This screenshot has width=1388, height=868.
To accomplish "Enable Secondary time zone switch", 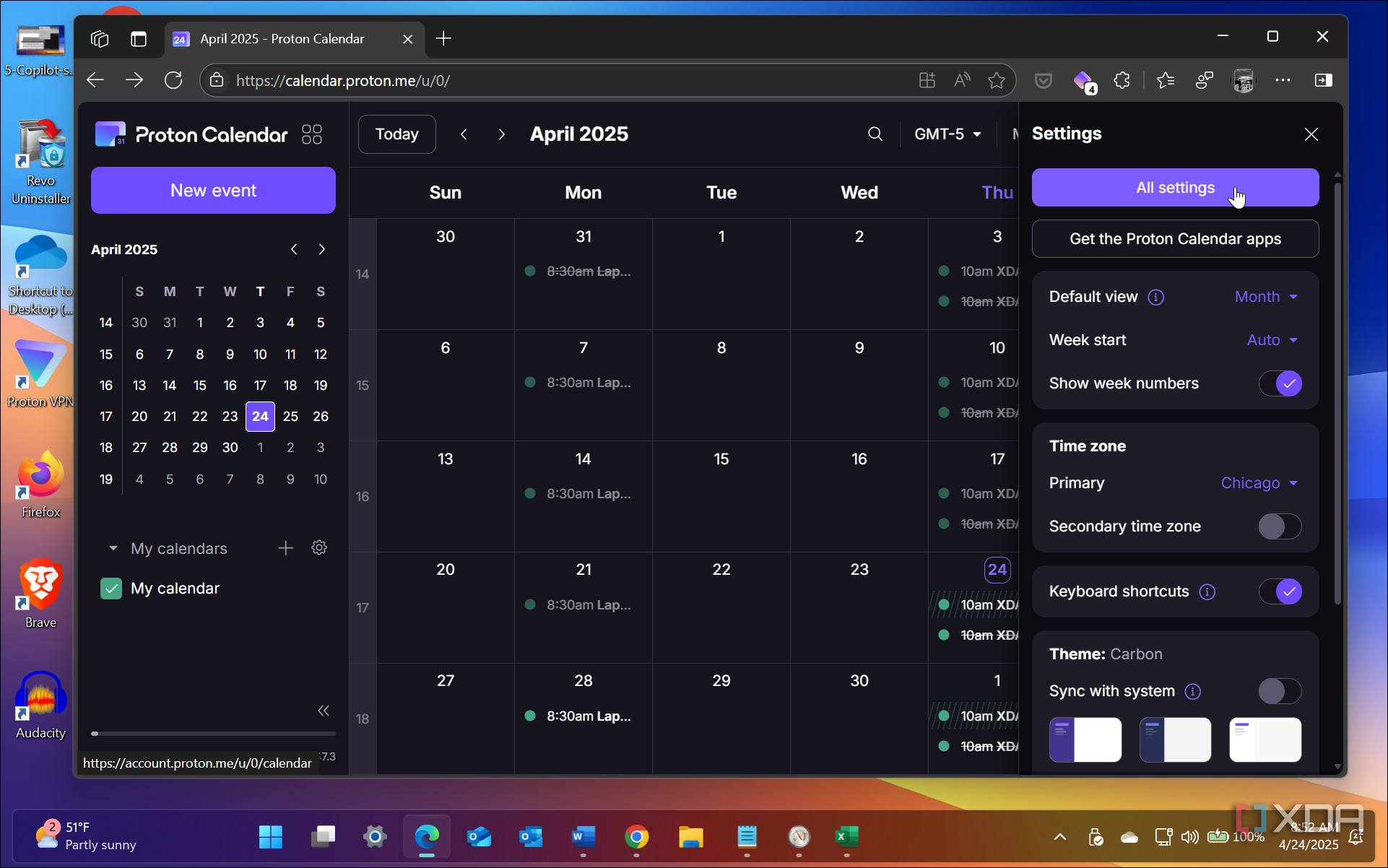I will 1280,526.
